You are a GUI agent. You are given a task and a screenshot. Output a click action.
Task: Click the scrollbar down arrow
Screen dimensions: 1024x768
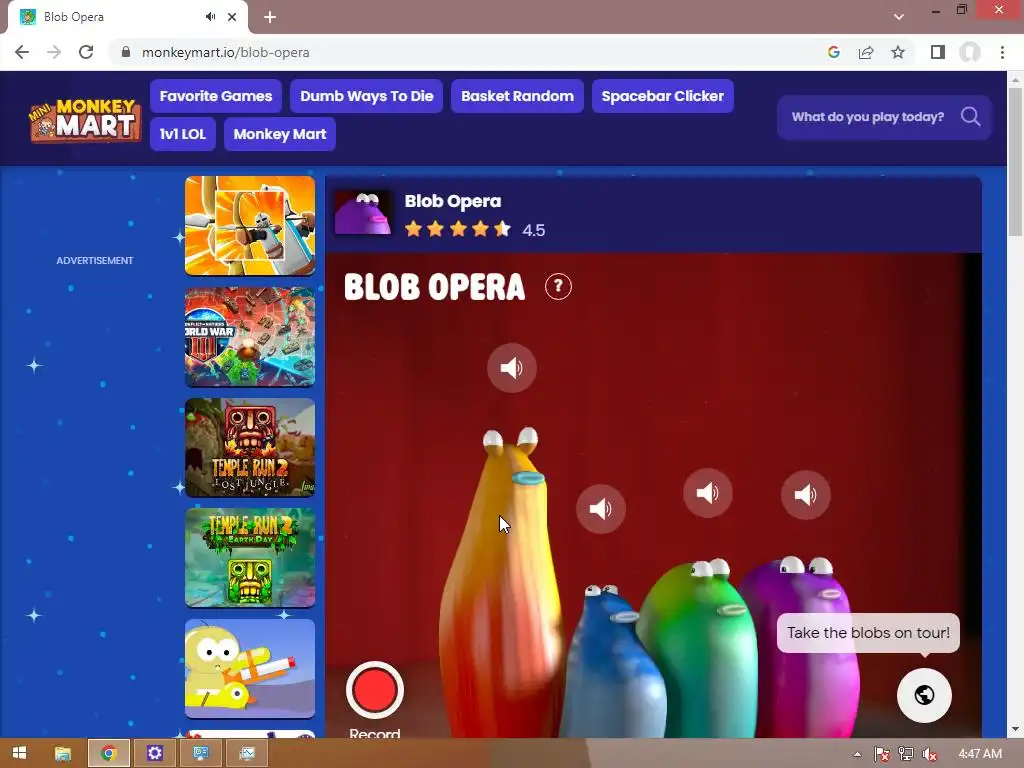[1015, 729]
